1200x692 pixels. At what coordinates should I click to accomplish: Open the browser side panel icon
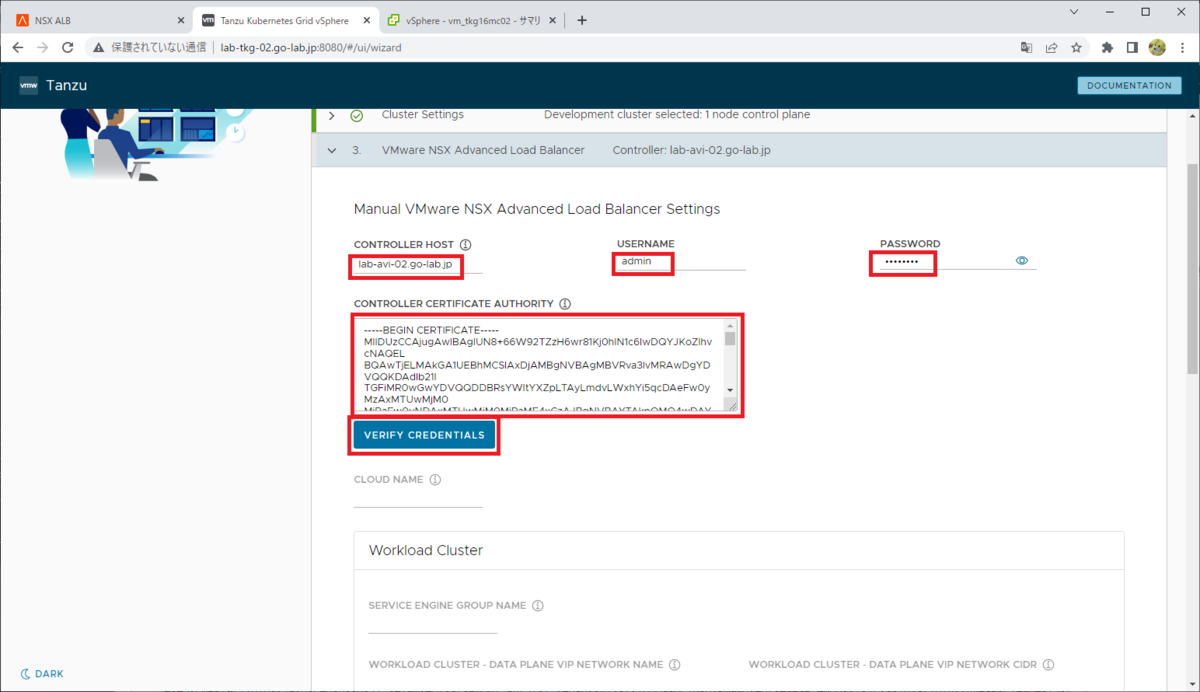(1132, 47)
